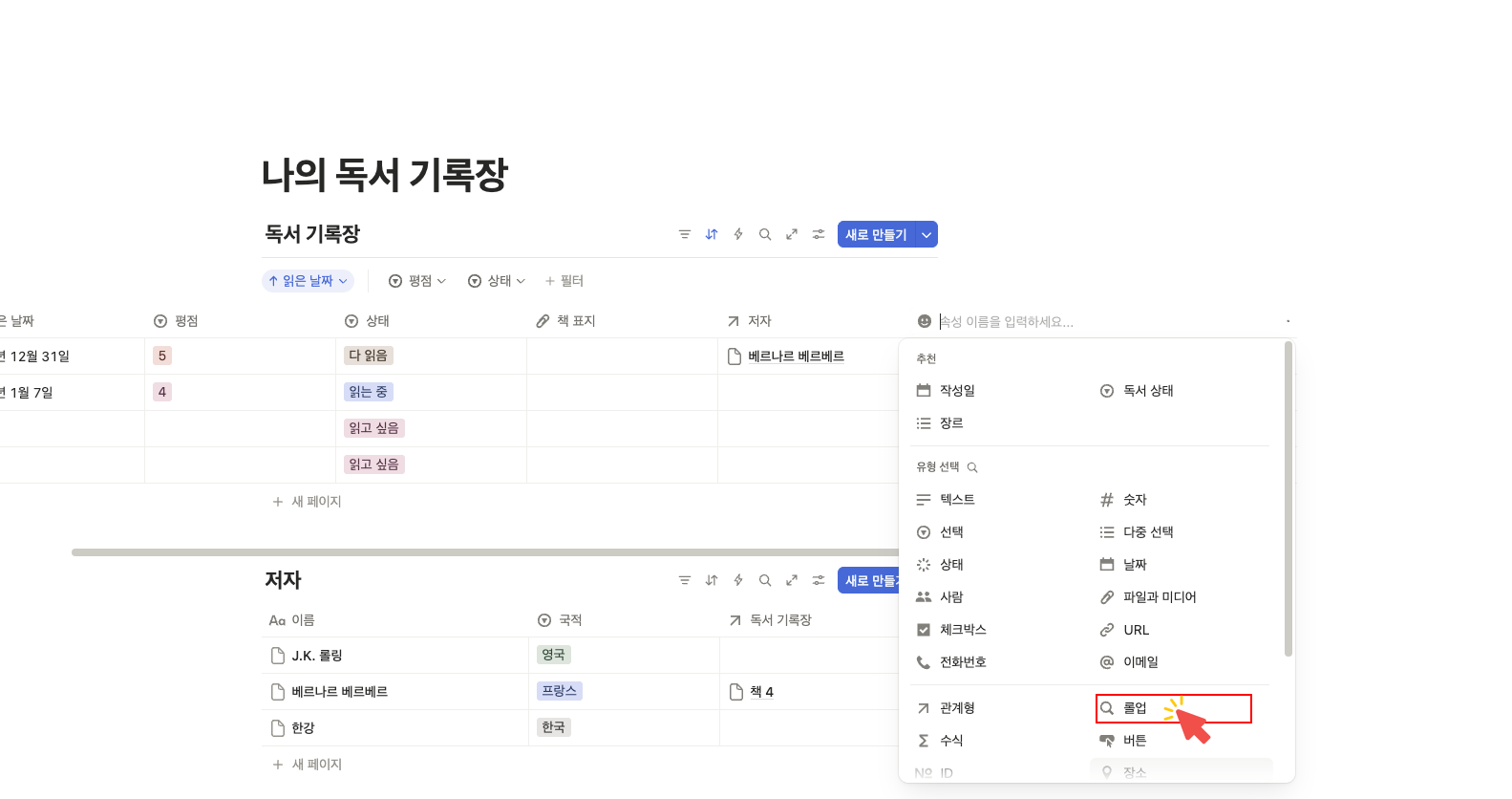
Task: Click automation lightning icon in 독서 기록장 toolbar
Action: [738, 234]
